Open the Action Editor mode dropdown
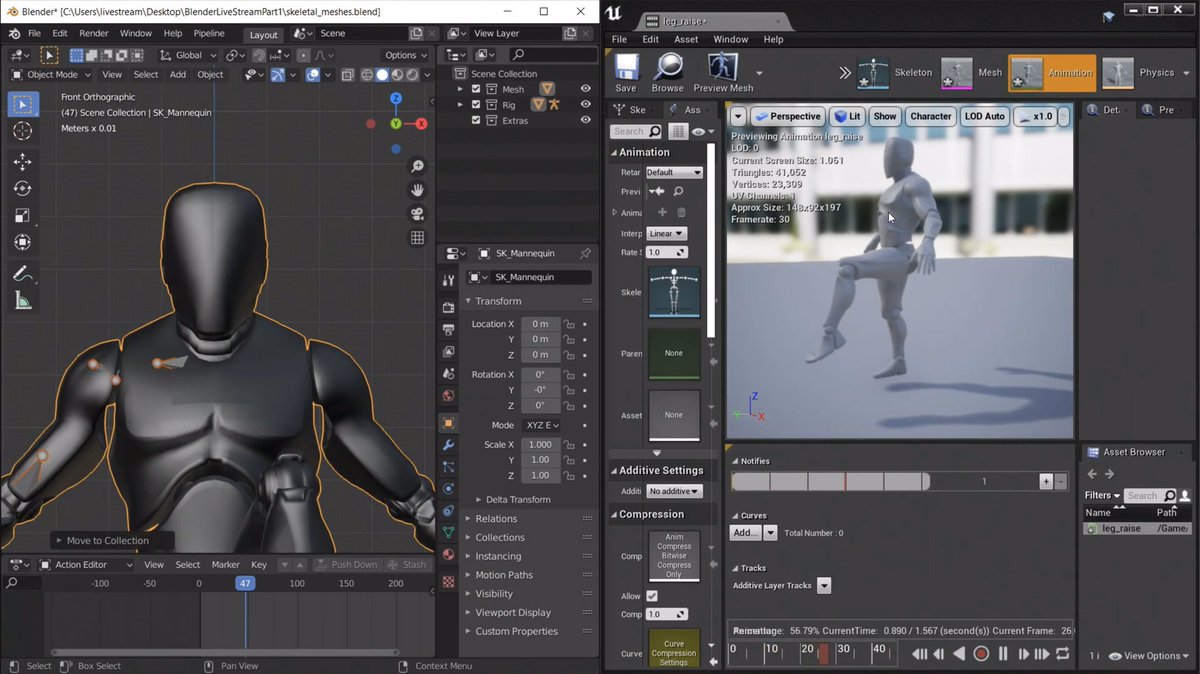Screen dimensions: 1200x674 (86, 564)
